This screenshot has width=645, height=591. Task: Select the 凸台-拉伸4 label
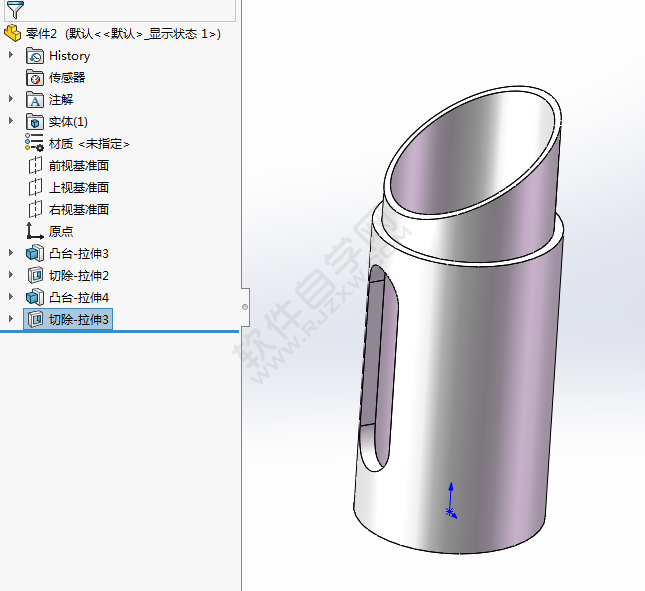pos(79,297)
